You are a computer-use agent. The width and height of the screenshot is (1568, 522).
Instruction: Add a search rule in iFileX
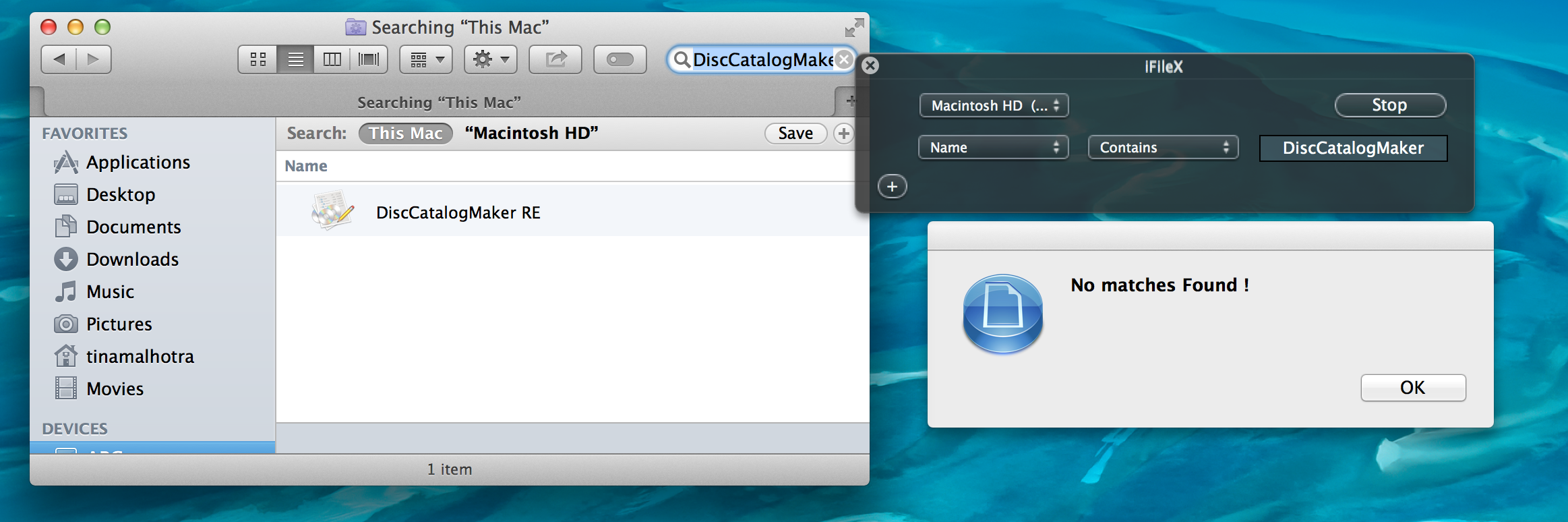tap(892, 187)
